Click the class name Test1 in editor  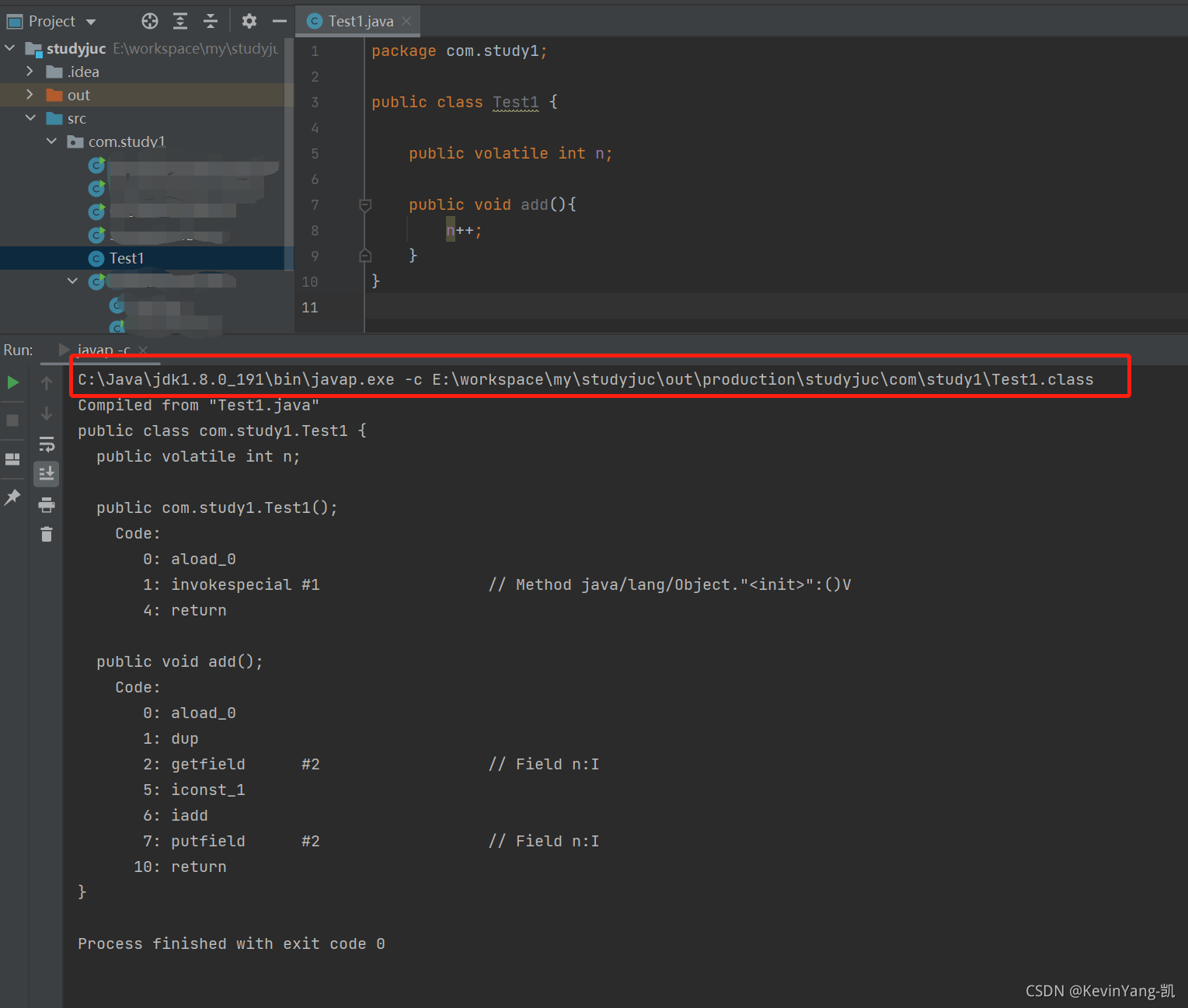point(516,102)
